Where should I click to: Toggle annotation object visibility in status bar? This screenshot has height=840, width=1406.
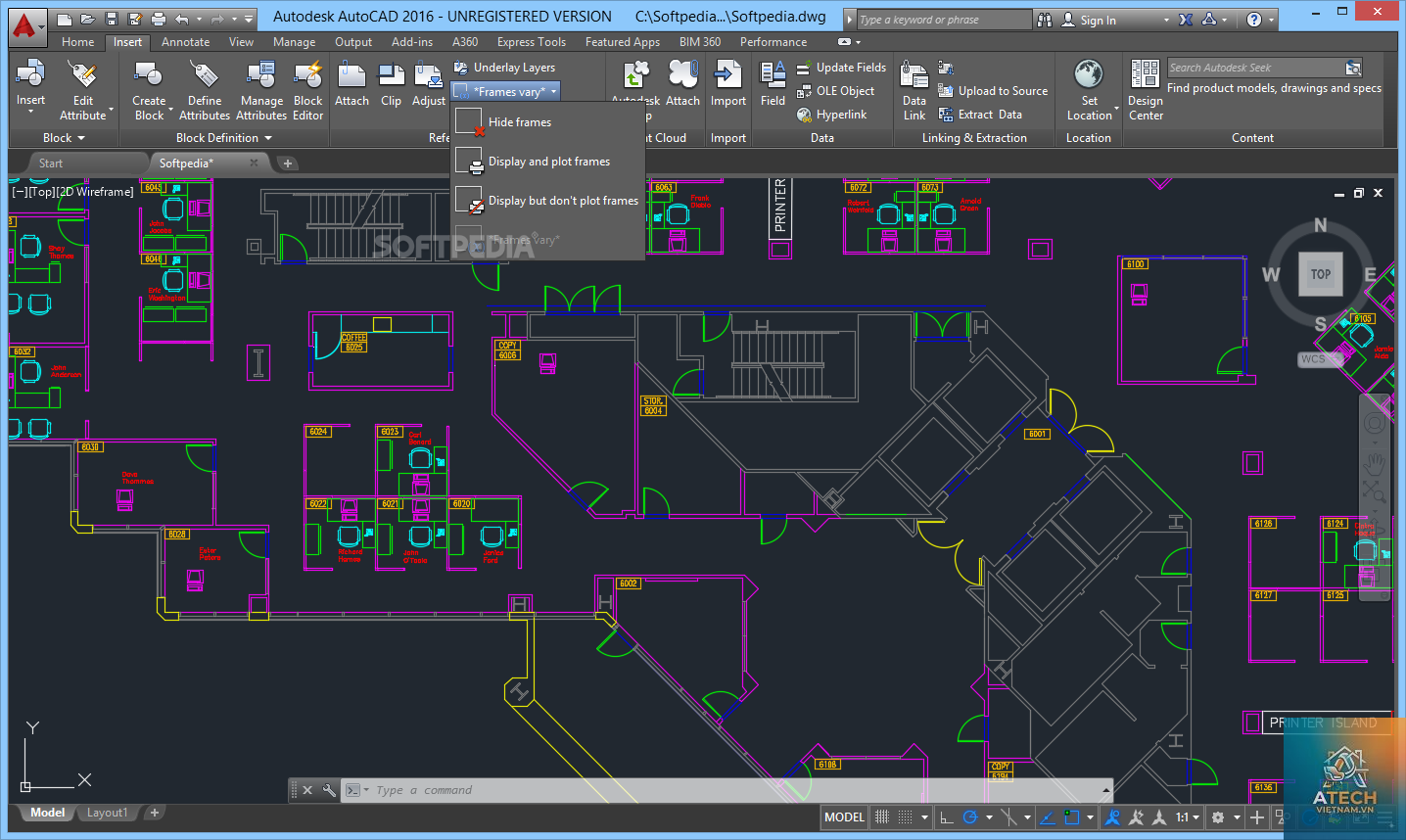(1112, 817)
